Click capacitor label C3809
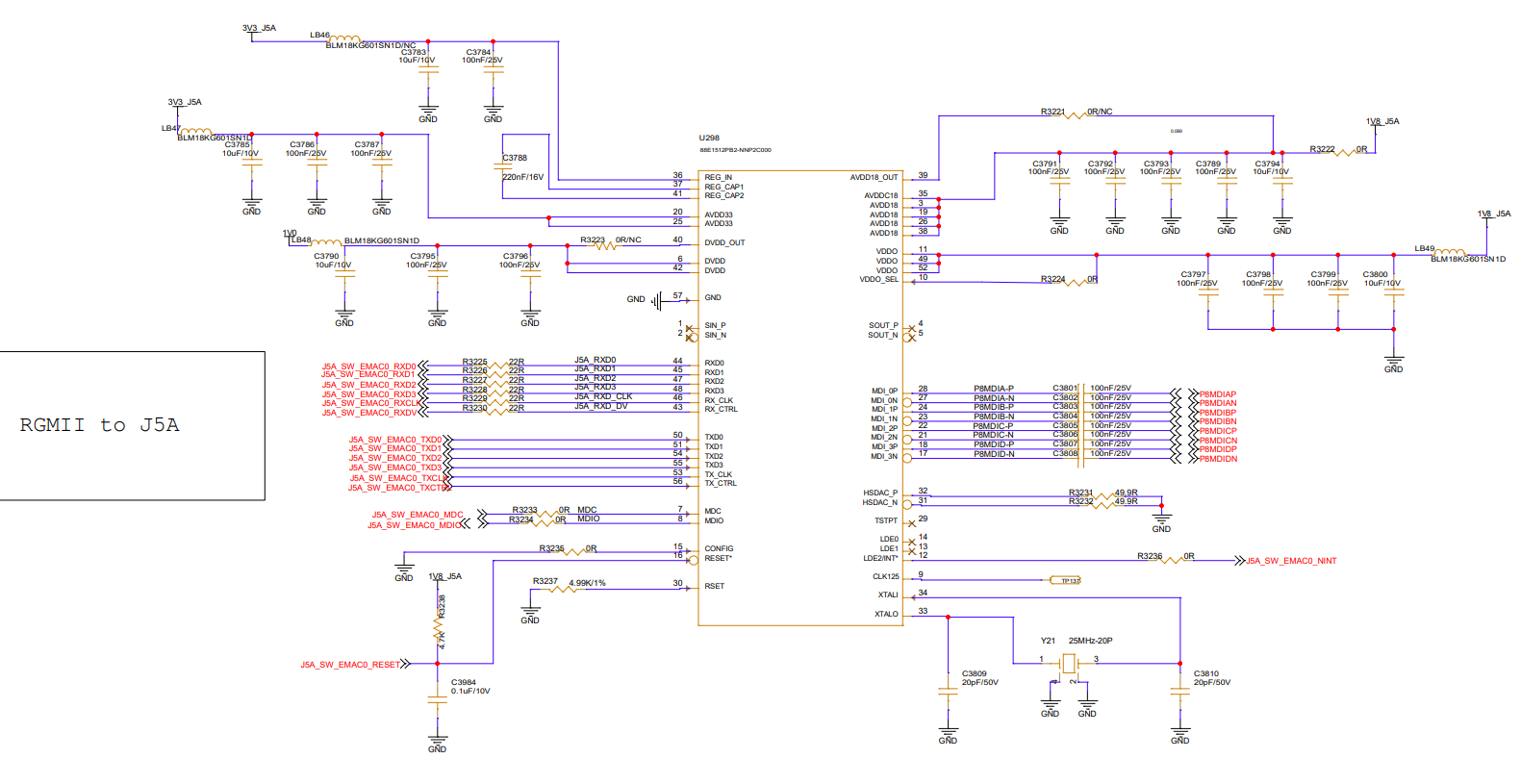 (x=974, y=674)
